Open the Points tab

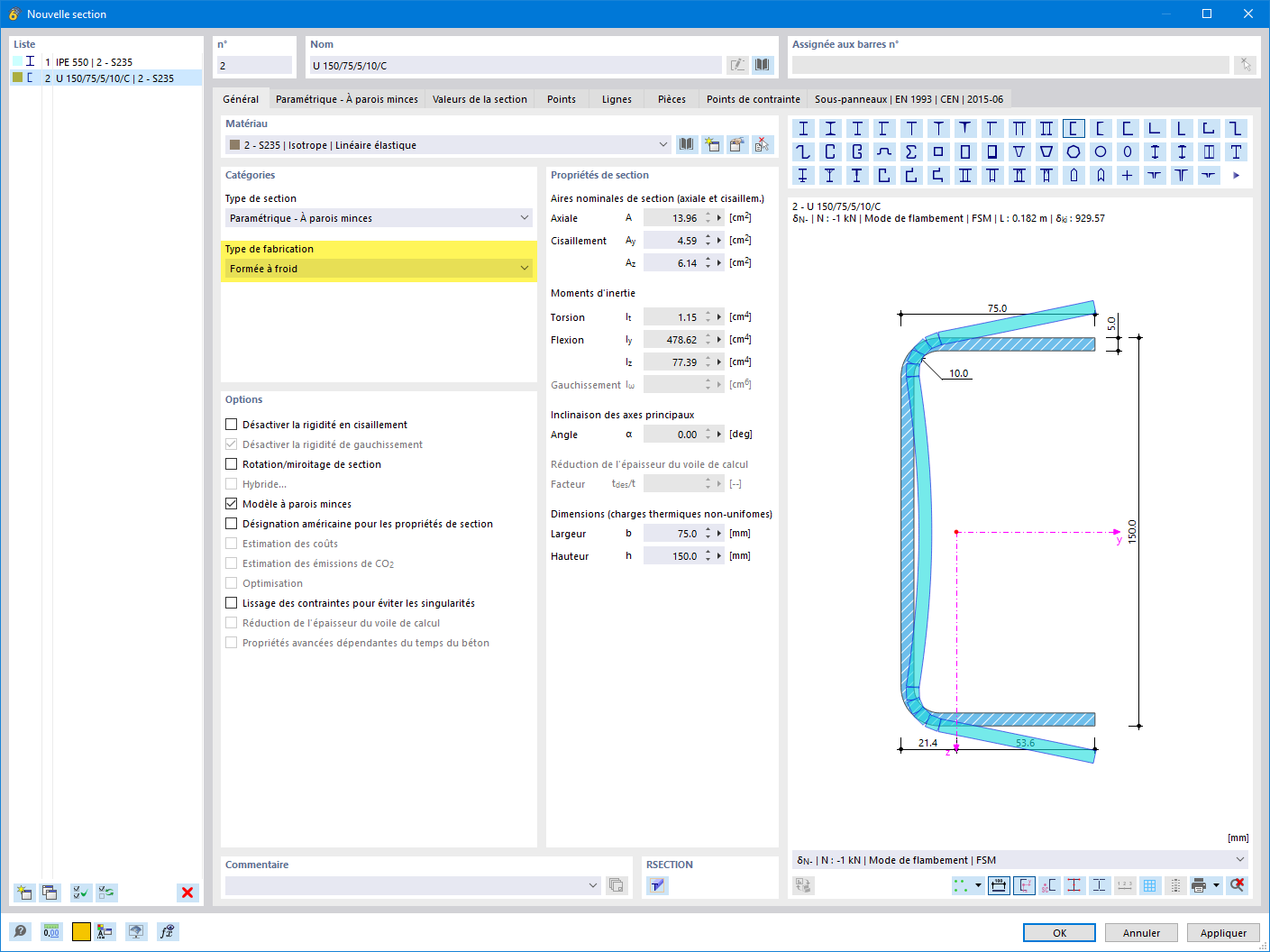[562, 99]
